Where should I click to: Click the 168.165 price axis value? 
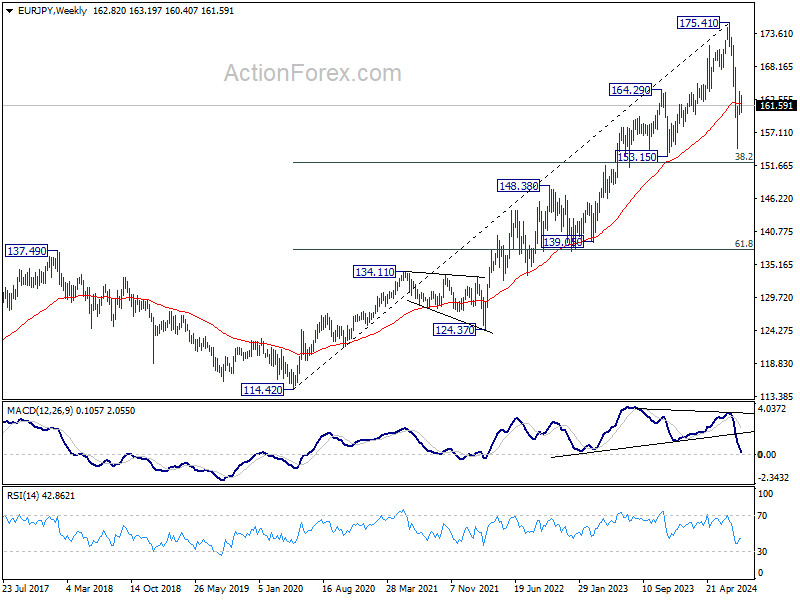click(777, 67)
